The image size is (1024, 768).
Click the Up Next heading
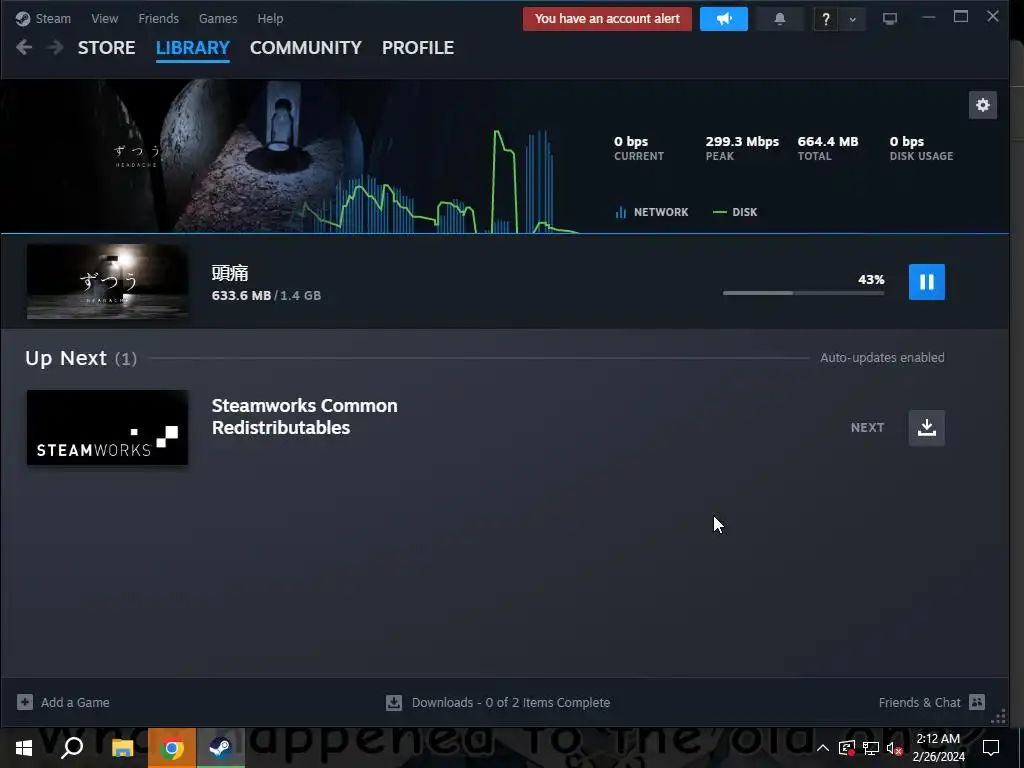[x=66, y=358]
